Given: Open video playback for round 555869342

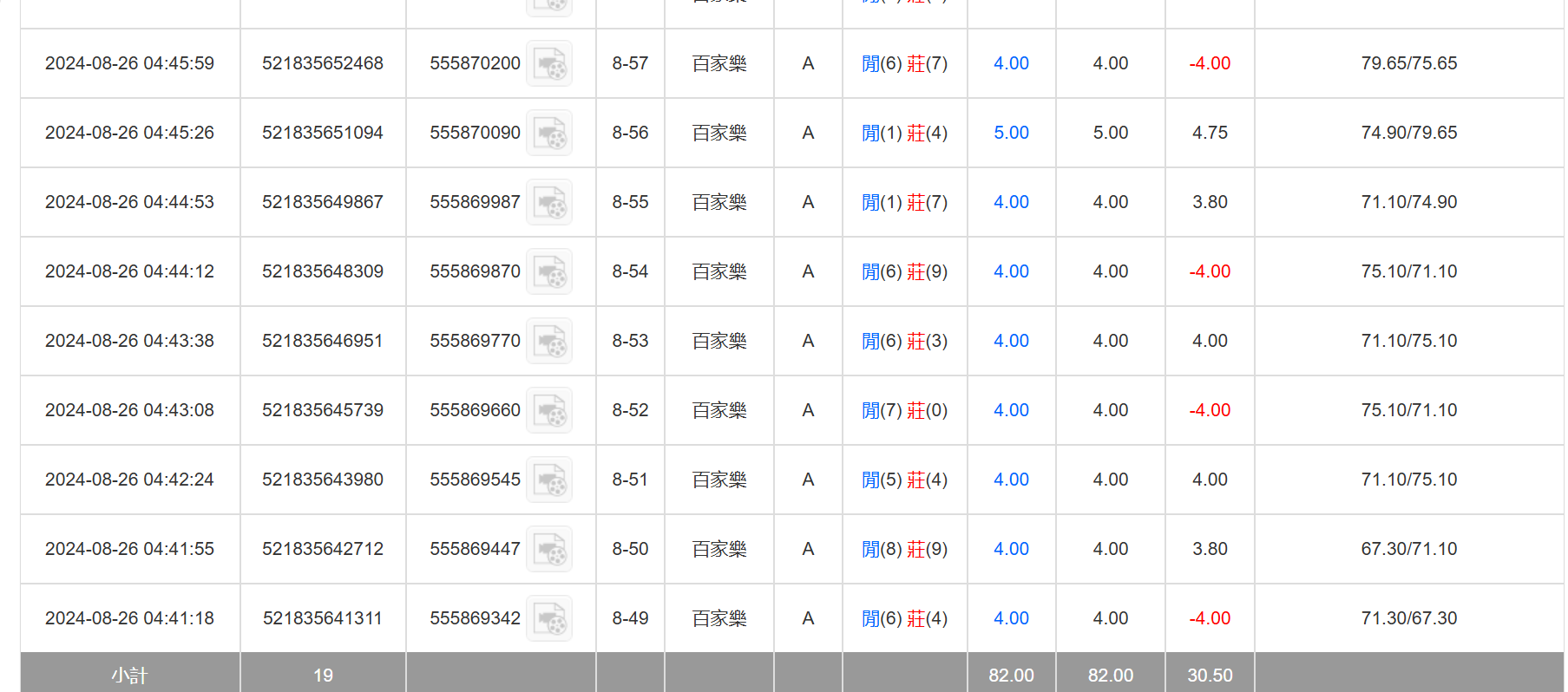Looking at the screenshot, I should (x=548, y=618).
